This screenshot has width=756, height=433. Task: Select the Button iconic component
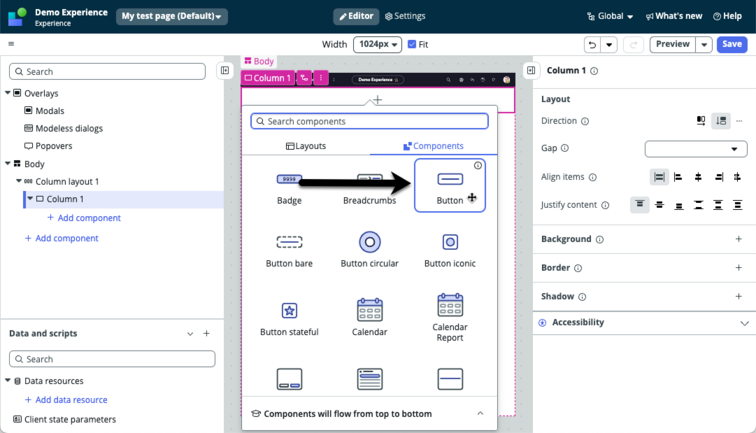(x=449, y=251)
